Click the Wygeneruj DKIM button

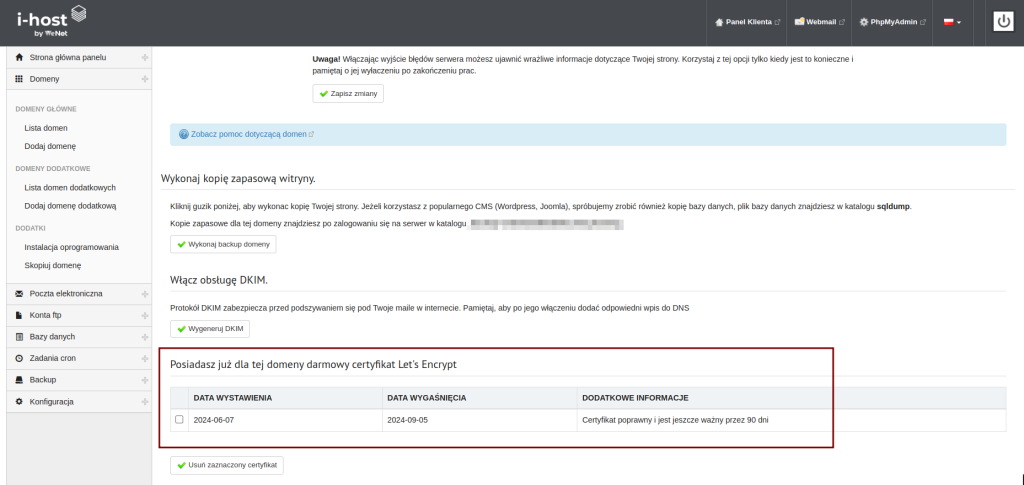[210, 328]
